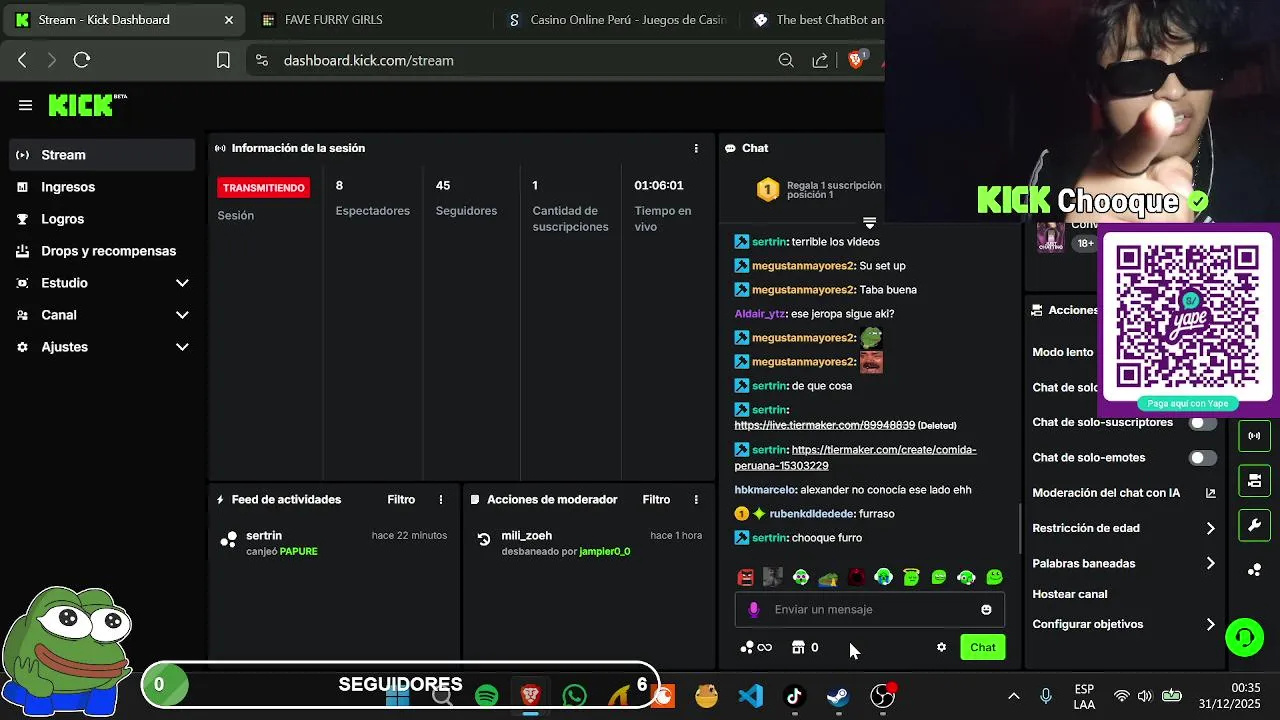1280x720 pixels.
Task: Open the emoji picker in message box
Action: [x=986, y=610]
